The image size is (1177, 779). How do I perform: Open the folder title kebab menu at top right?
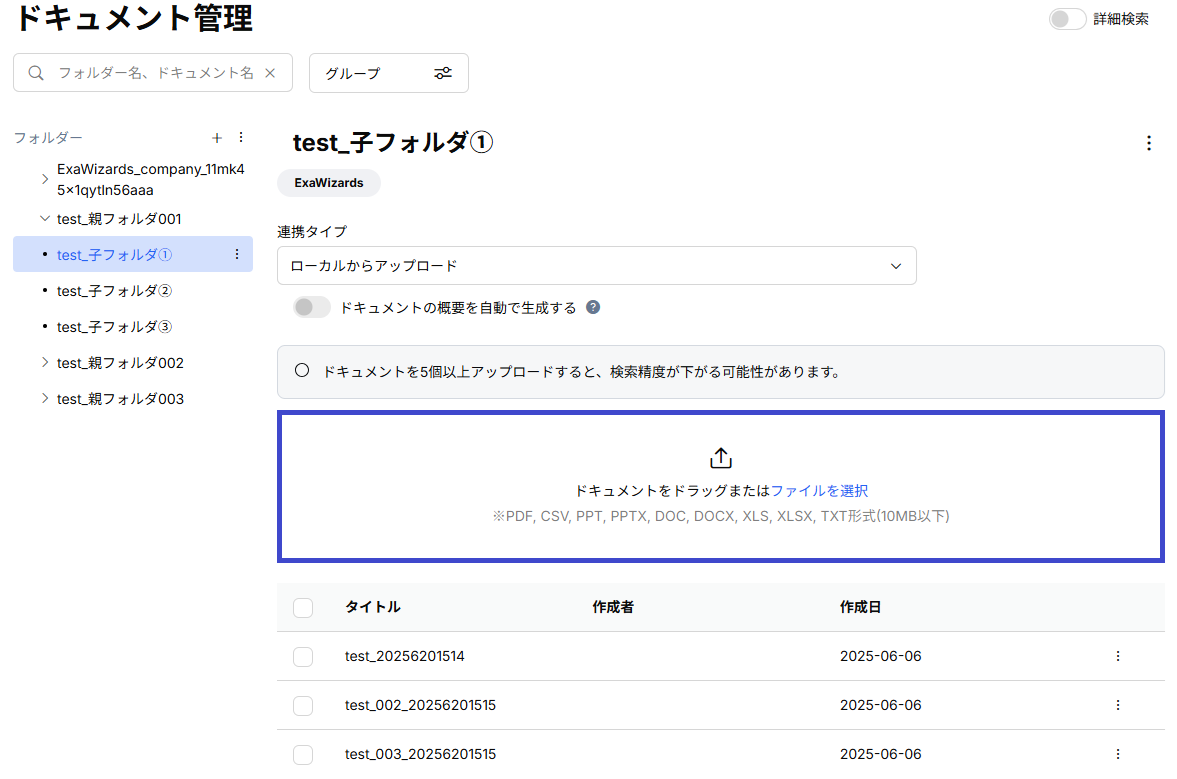coord(1148,143)
